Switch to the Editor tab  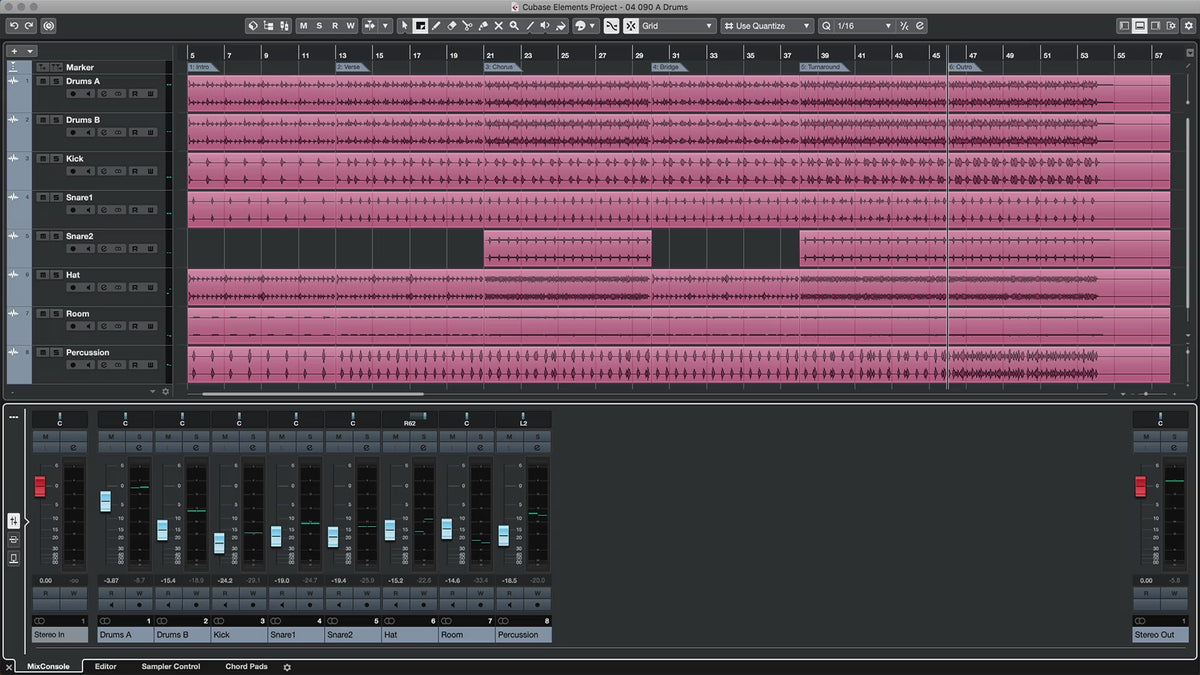[105, 667]
